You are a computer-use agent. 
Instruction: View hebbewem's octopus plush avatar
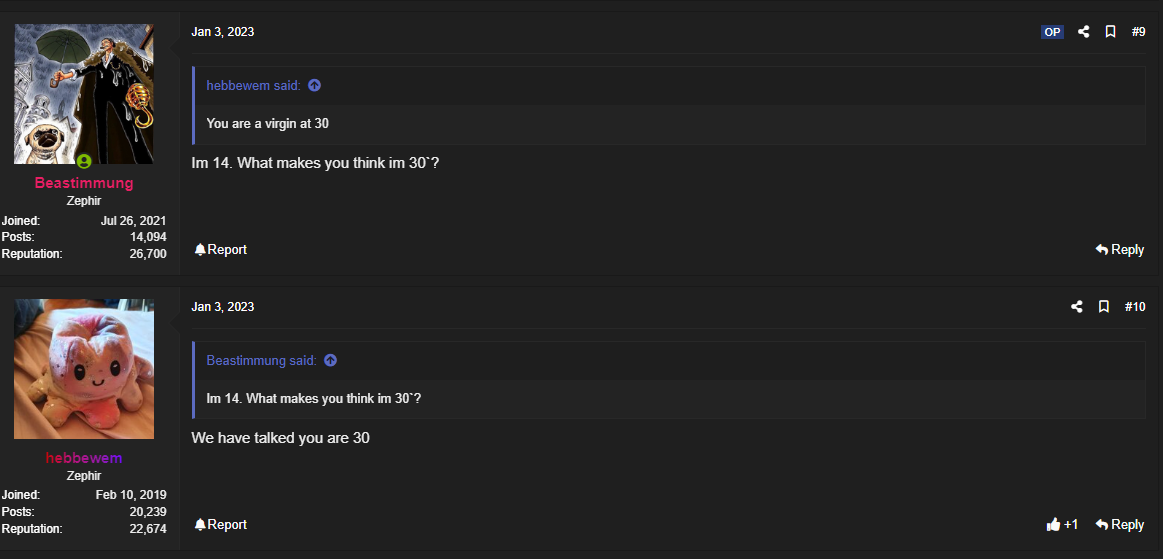click(x=84, y=369)
